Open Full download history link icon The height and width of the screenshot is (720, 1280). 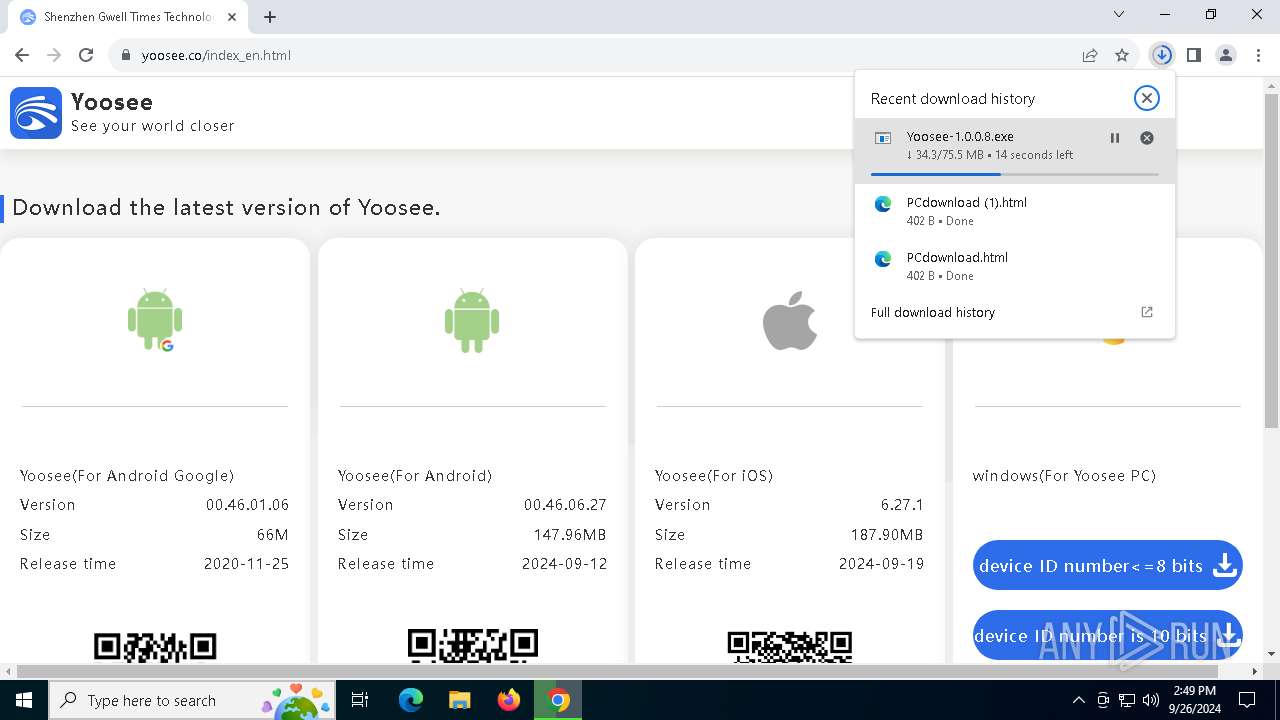(x=1147, y=312)
